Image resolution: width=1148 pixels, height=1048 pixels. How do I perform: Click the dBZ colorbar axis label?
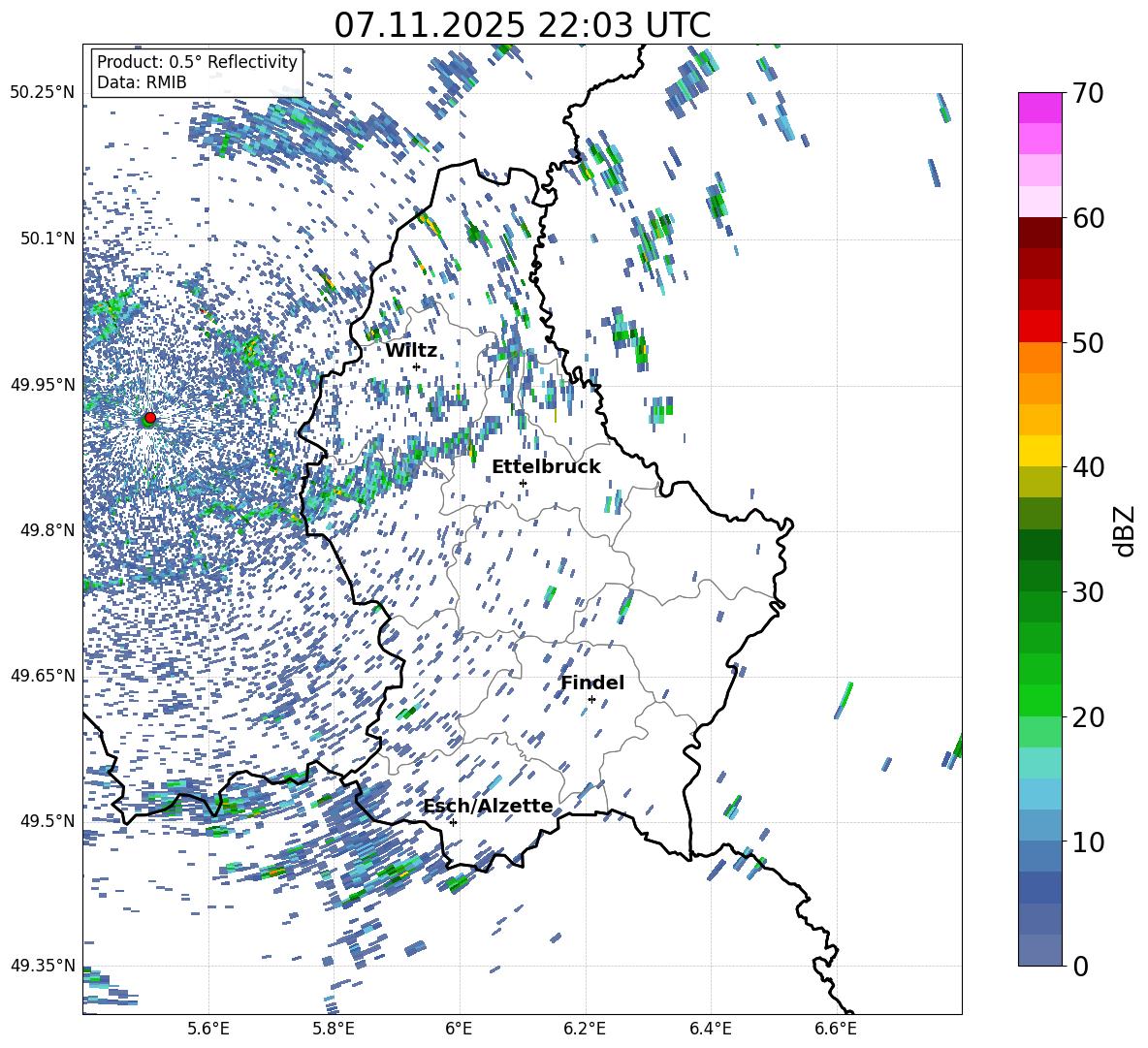(1126, 530)
